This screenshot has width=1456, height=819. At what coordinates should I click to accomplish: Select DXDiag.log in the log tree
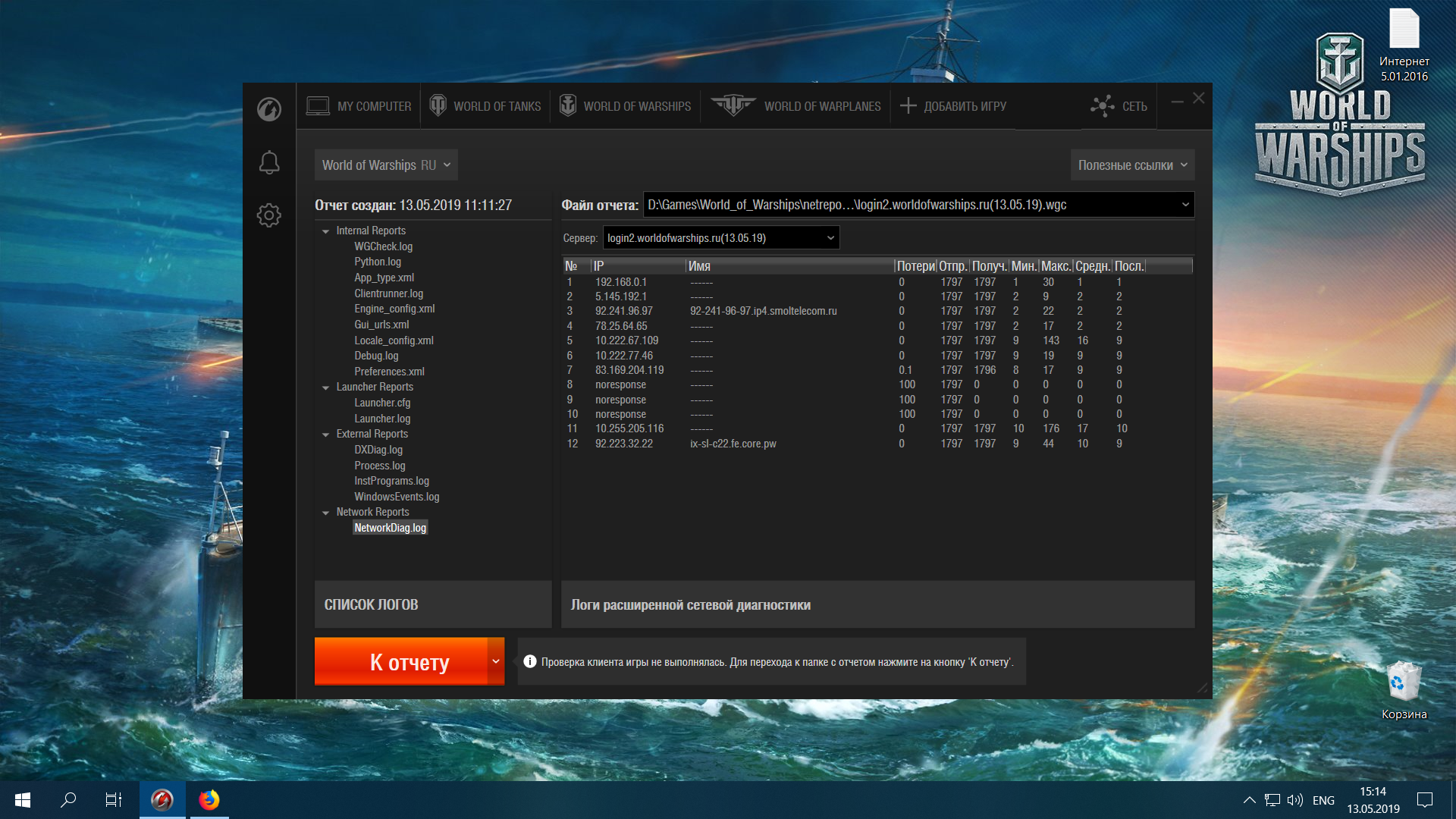[x=378, y=450]
